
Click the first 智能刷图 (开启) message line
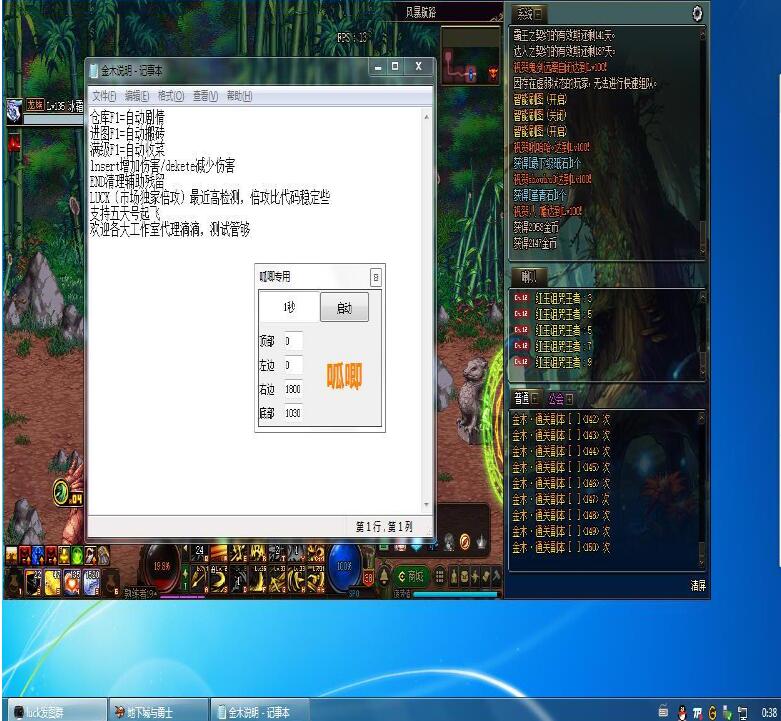[x=540, y=100]
